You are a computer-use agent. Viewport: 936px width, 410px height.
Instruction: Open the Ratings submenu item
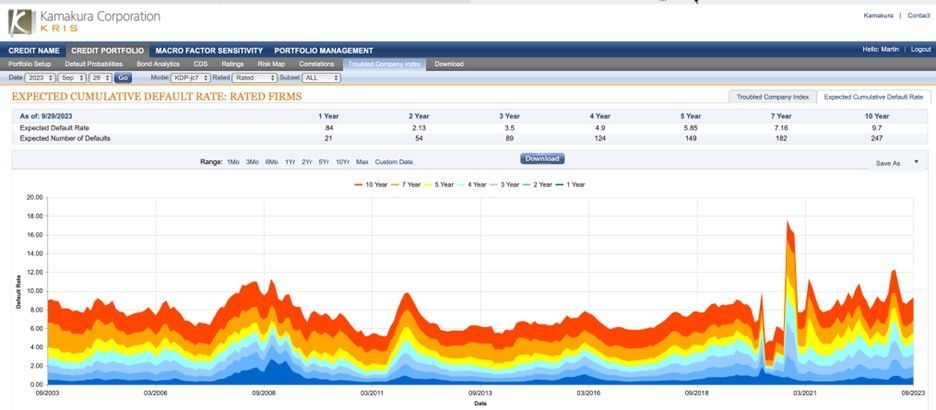pyautogui.click(x=232, y=64)
